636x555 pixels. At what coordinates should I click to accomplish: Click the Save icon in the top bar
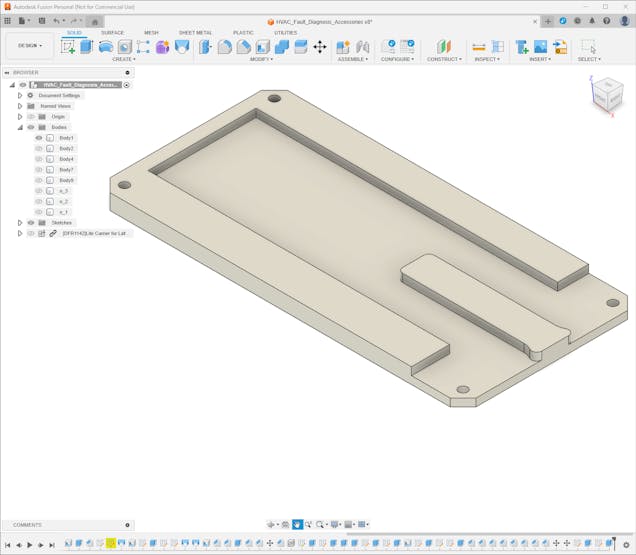coord(42,20)
